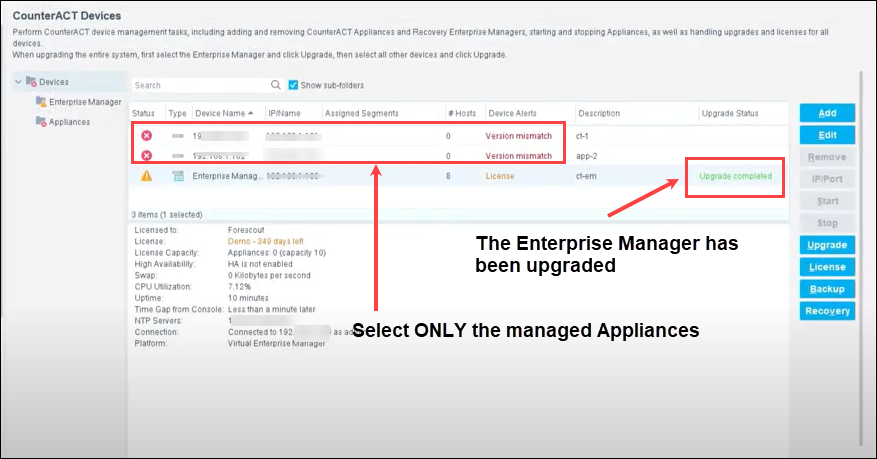
Task: Click into the Search input field
Action: [201, 85]
